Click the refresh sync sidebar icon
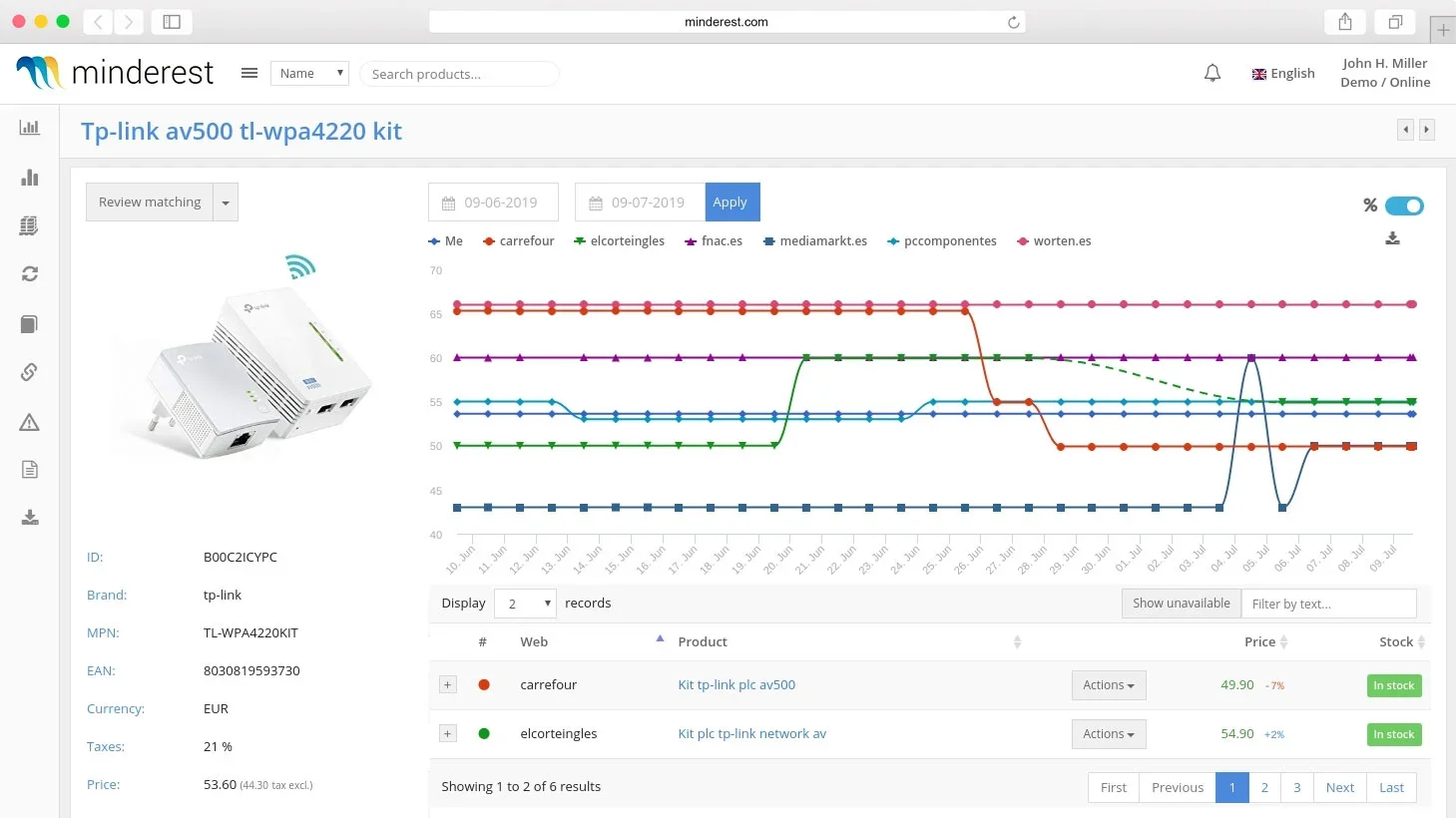Screen dimensions: 1456x818 click(x=30, y=273)
